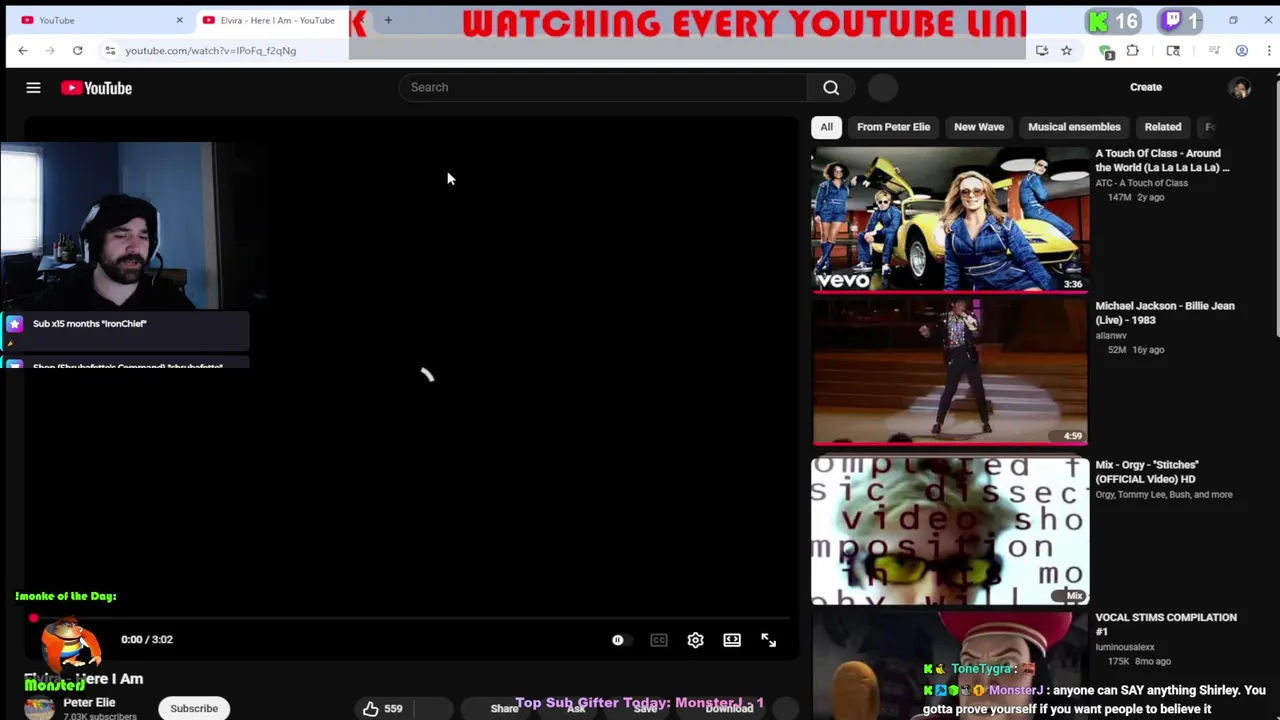Image resolution: width=1280 pixels, height=720 pixels.
Task: Select the All filter chip
Action: 826,127
